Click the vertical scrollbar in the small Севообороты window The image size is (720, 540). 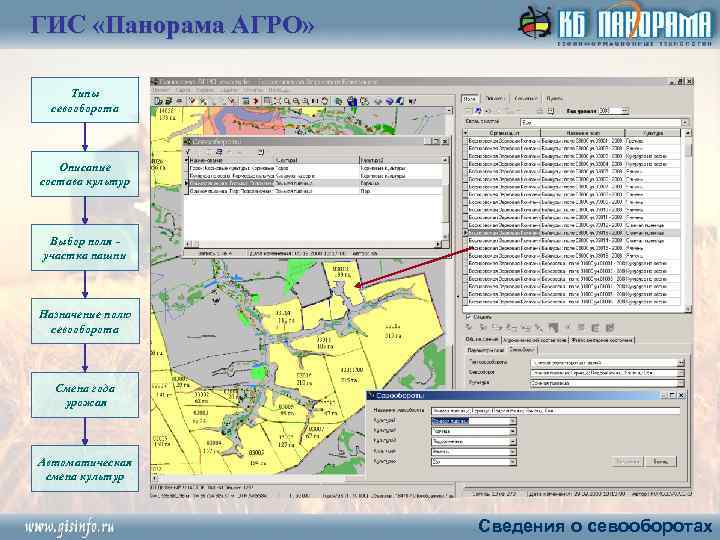pos(444,200)
